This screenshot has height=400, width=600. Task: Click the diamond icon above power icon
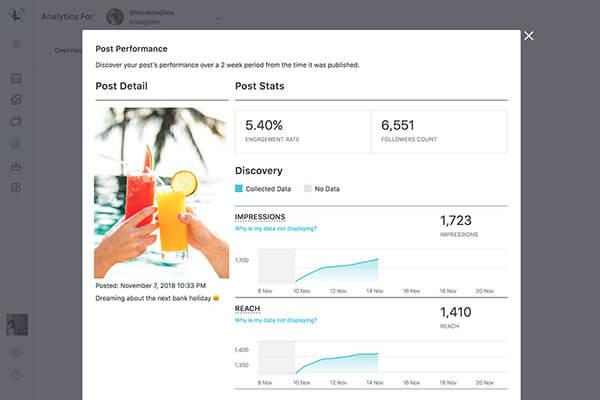coord(16,352)
